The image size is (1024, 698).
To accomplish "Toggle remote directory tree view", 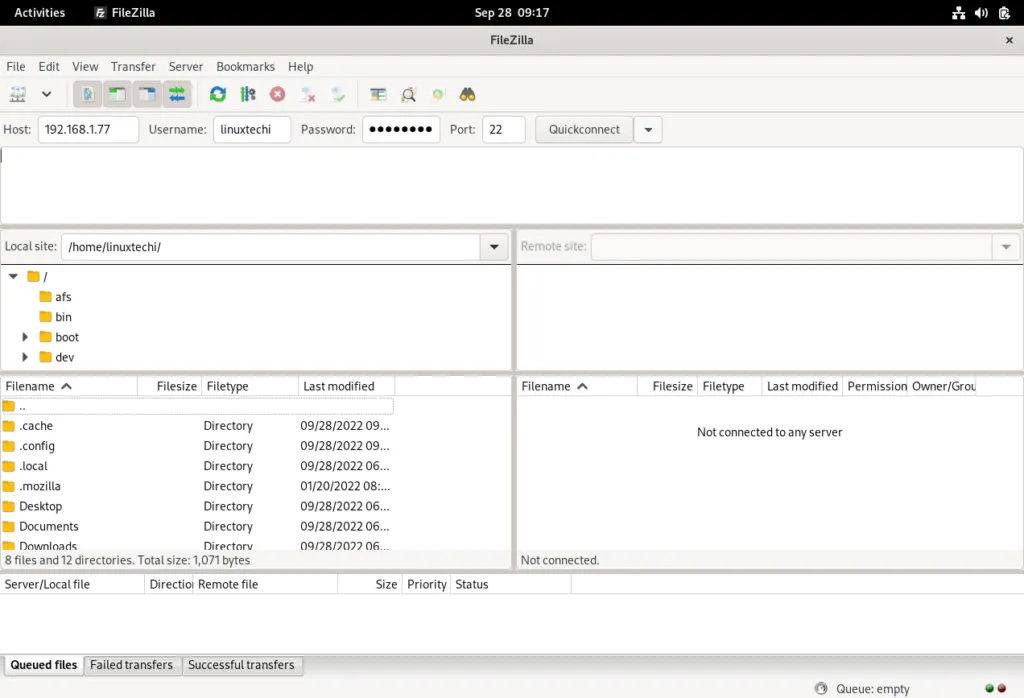I will tap(147, 95).
